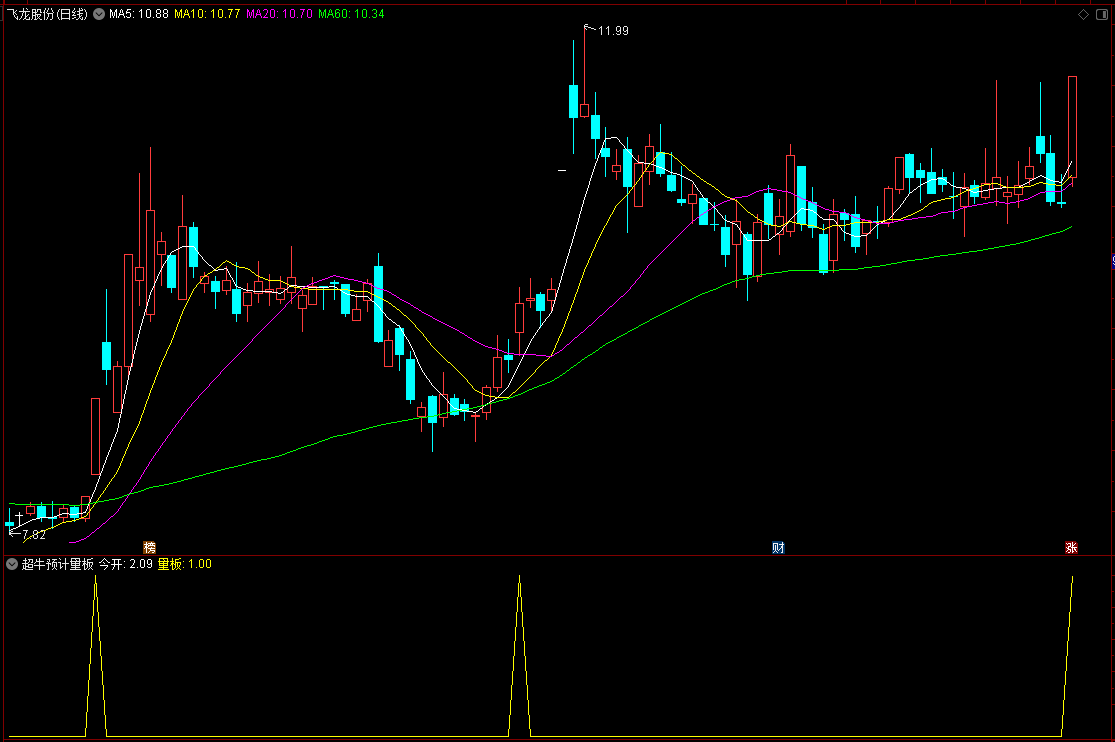Toggle the side panel icon at top-right
1115x742 pixels.
[1102, 14]
